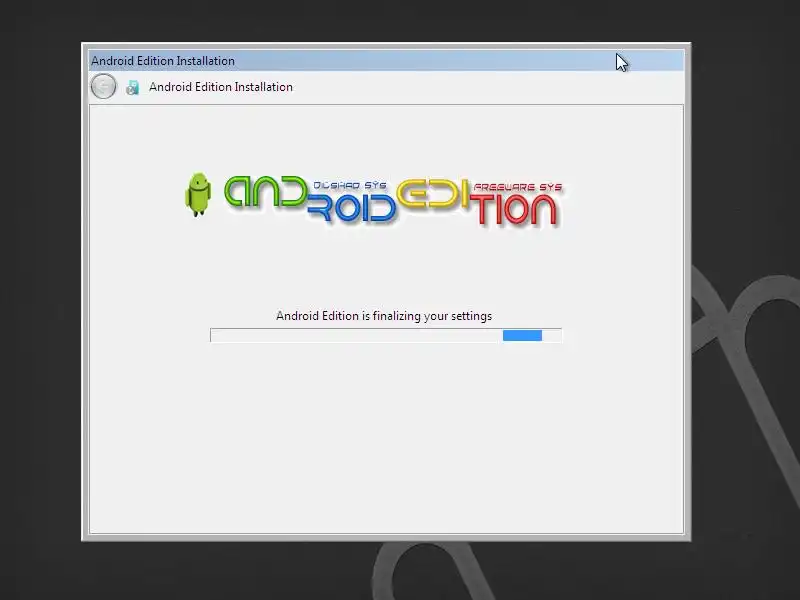
Task: Click the green Android robot logo
Action: pos(198,194)
